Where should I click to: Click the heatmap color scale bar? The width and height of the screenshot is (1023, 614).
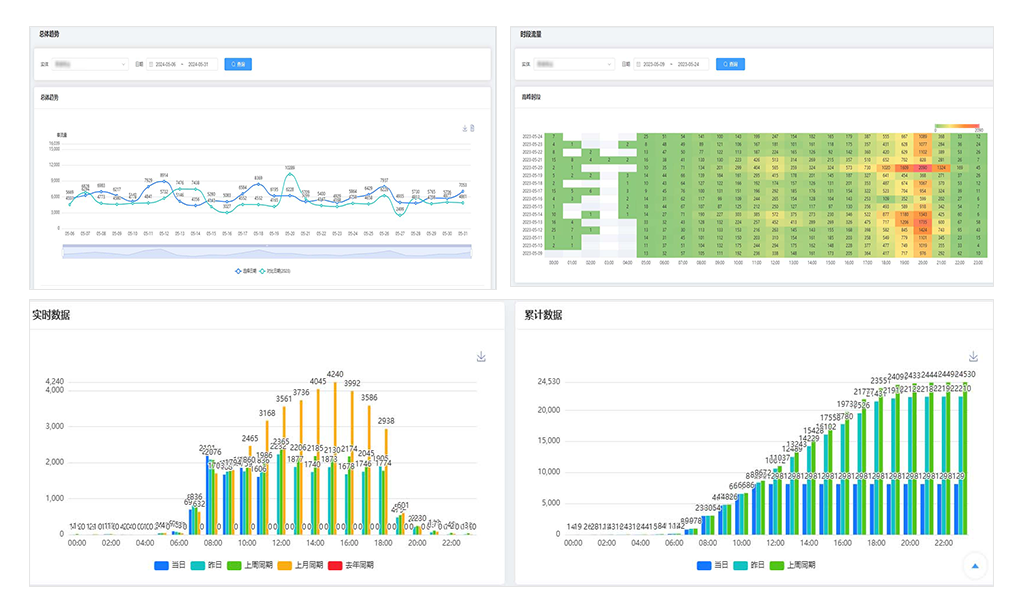(957, 126)
